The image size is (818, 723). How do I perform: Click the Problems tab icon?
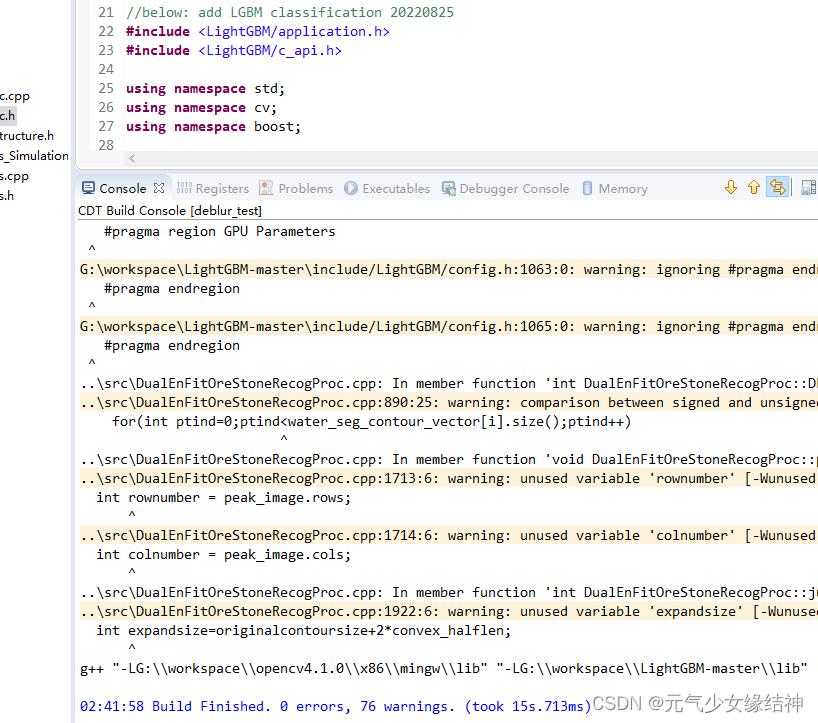click(x=266, y=188)
